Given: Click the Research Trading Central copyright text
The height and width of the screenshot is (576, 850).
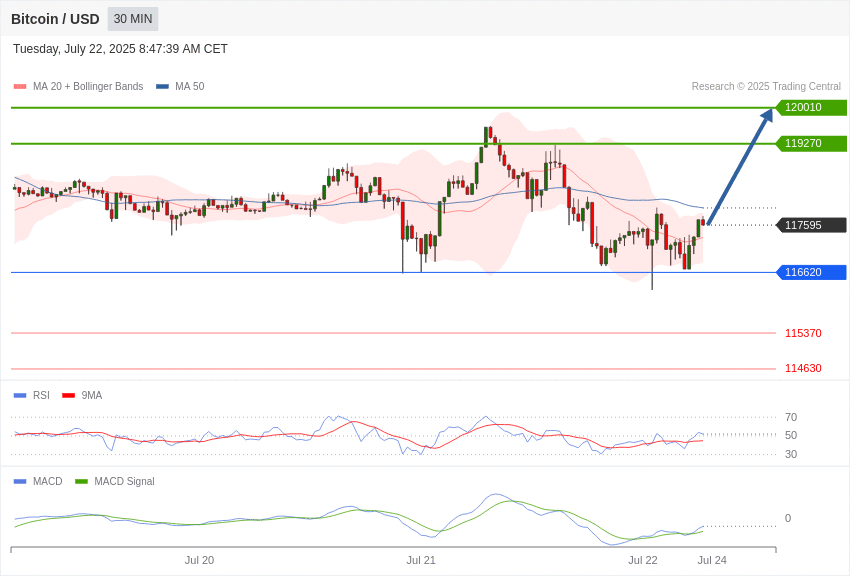Looking at the screenshot, I should (766, 87).
